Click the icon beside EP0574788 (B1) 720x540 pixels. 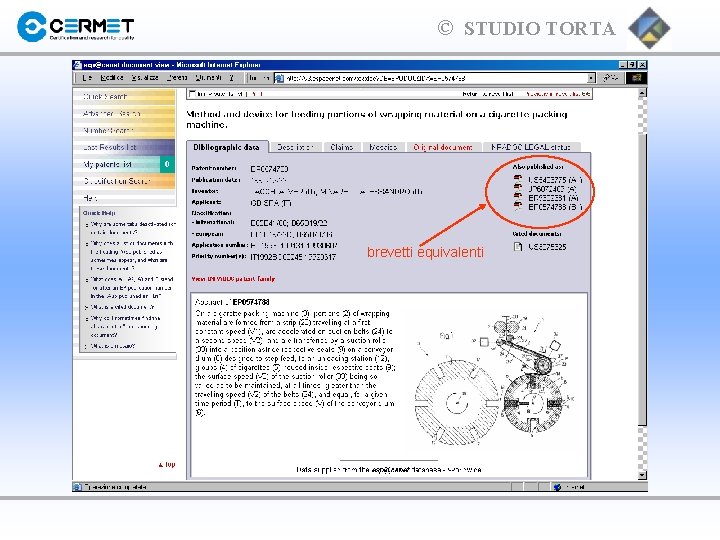518,206
